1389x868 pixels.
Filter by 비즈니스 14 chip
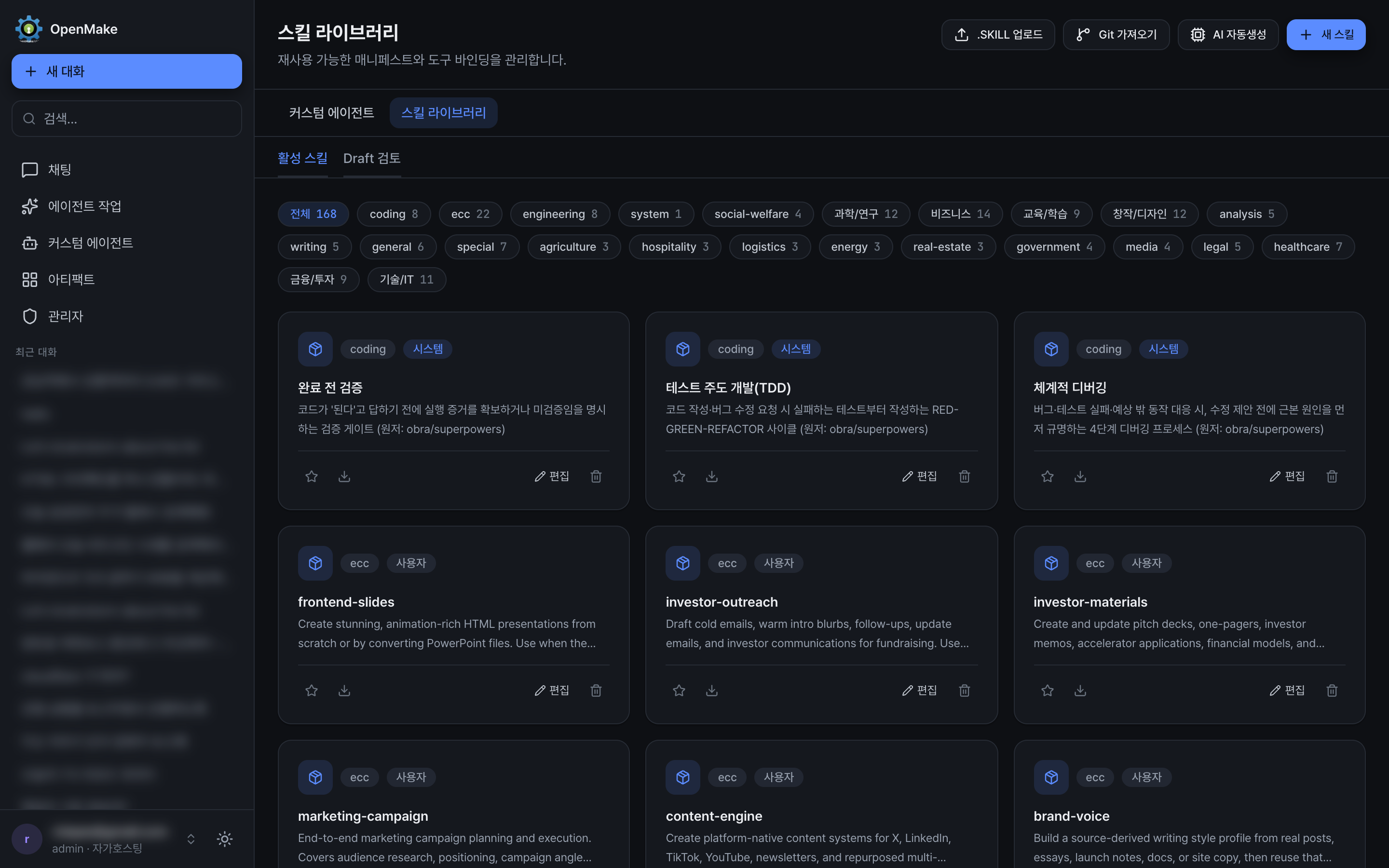[960, 214]
